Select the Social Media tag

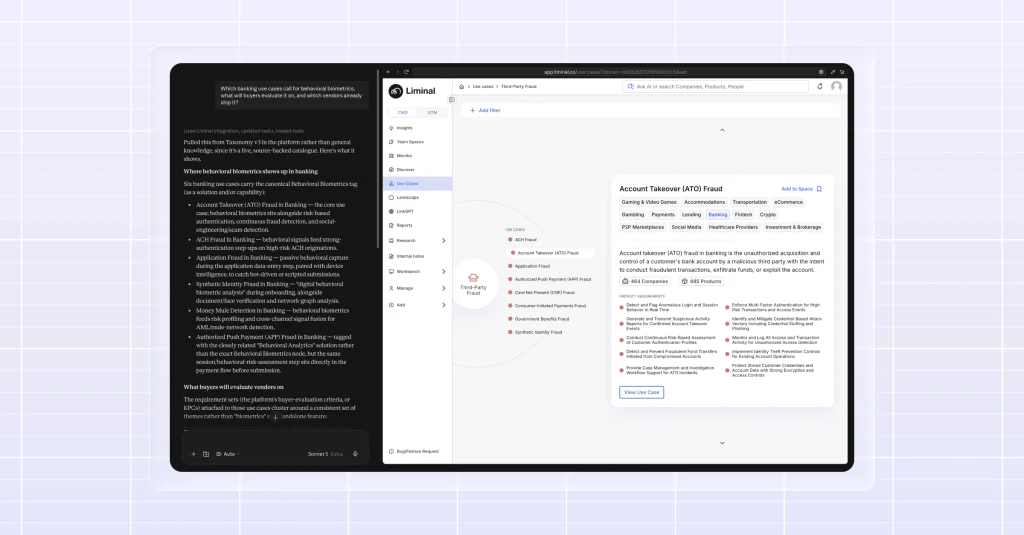pyautogui.click(x=686, y=227)
